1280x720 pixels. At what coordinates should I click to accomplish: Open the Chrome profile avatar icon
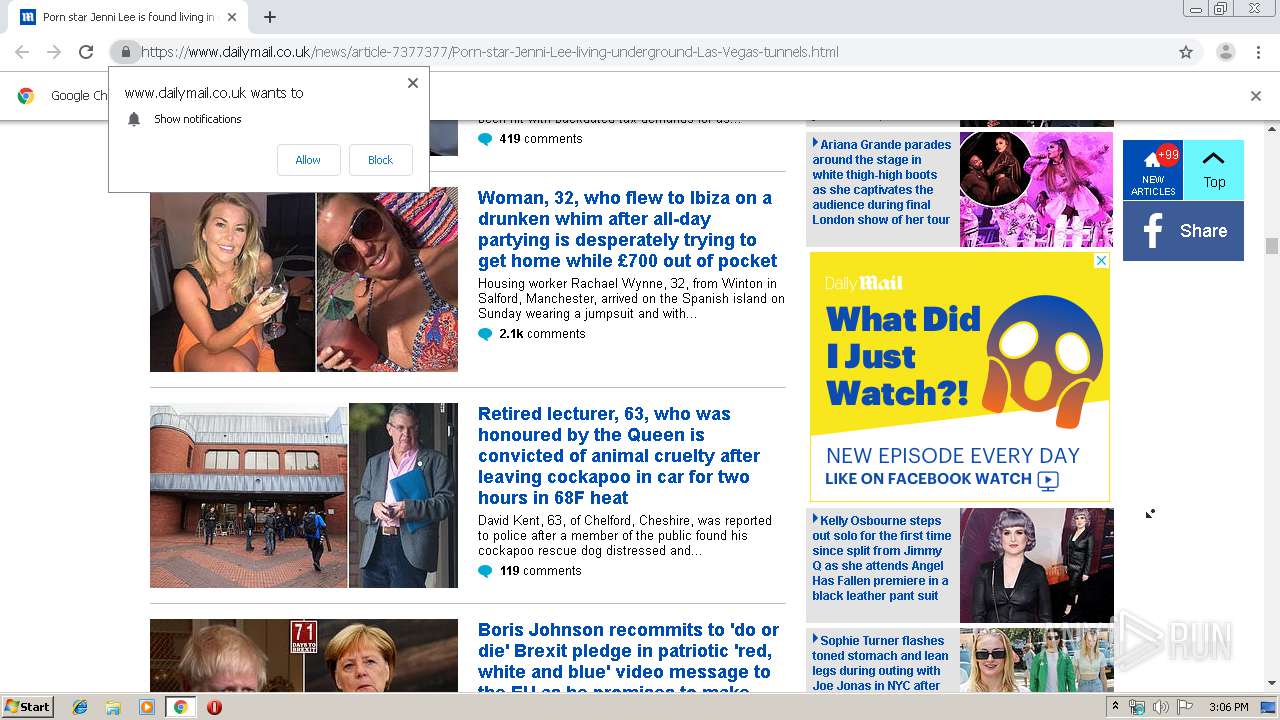pyautogui.click(x=1225, y=52)
